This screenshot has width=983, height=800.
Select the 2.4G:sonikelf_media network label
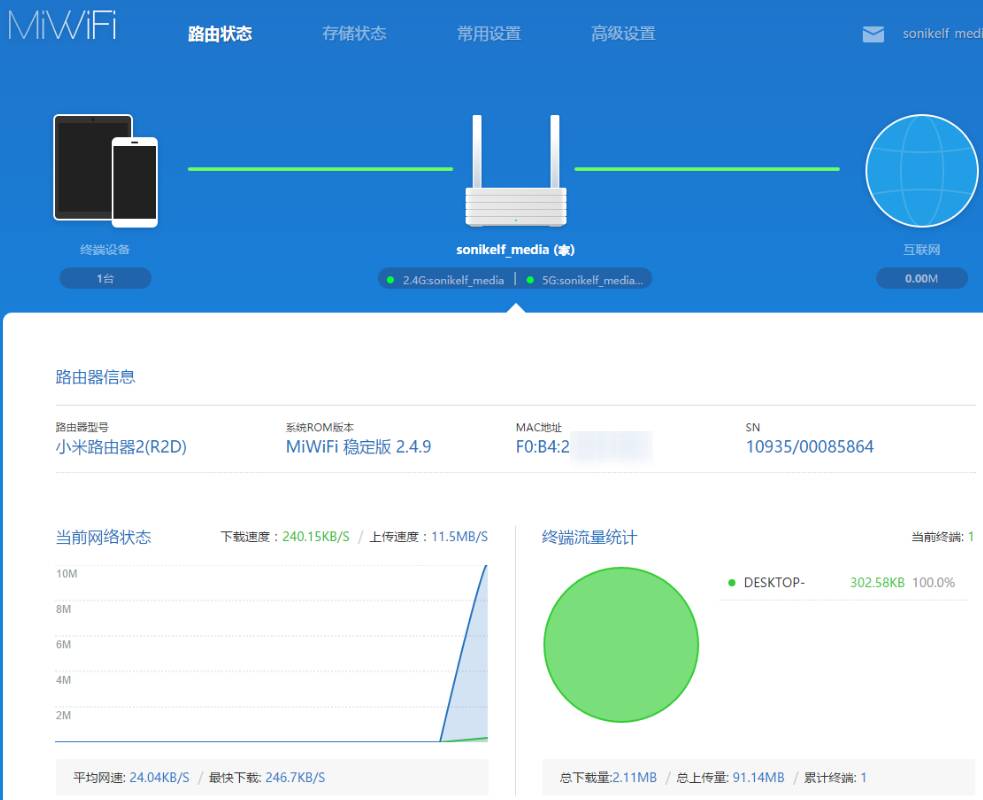(453, 280)
